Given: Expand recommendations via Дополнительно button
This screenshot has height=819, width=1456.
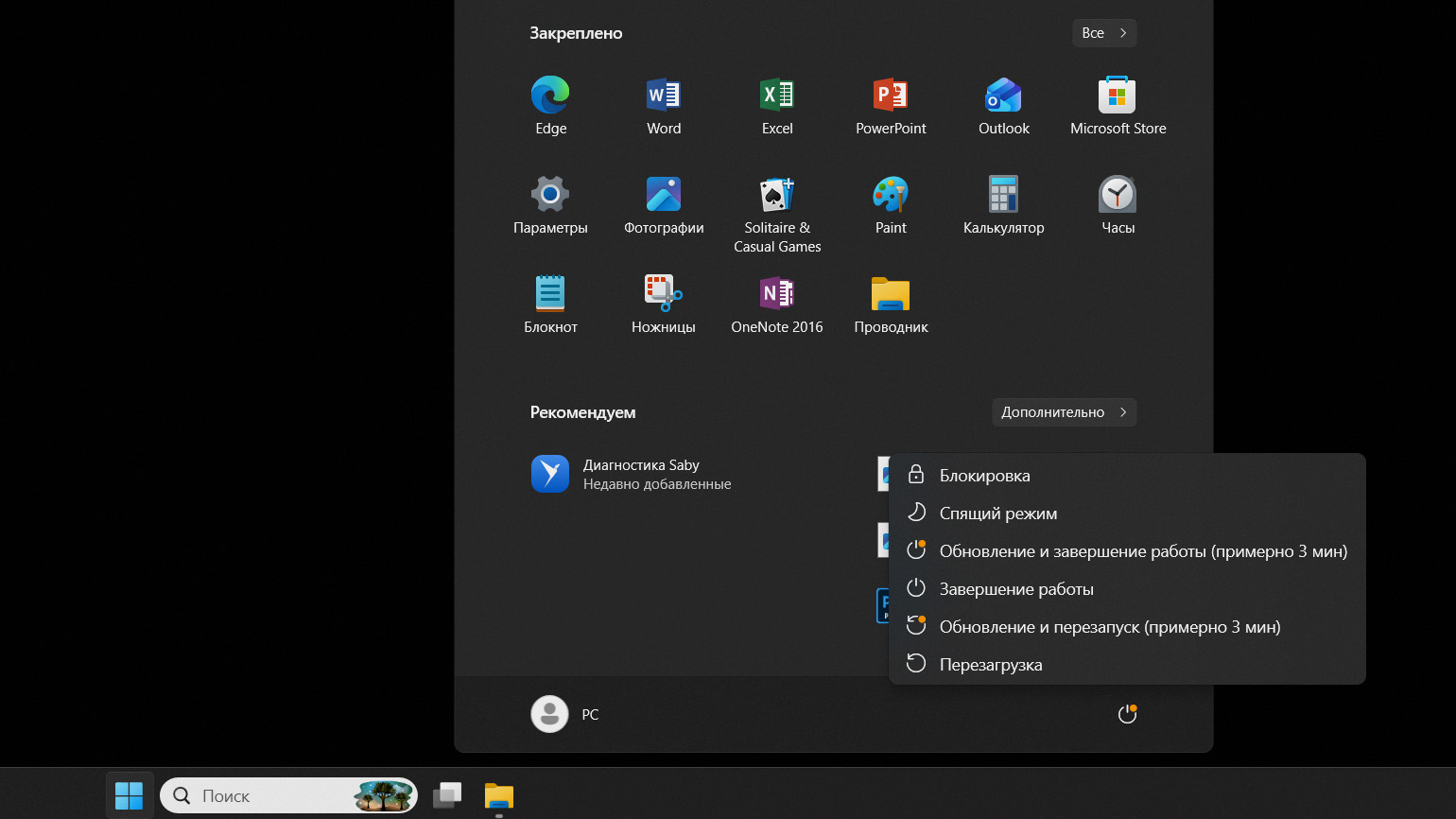Looking at the screenshot, I should (1064, 412).
